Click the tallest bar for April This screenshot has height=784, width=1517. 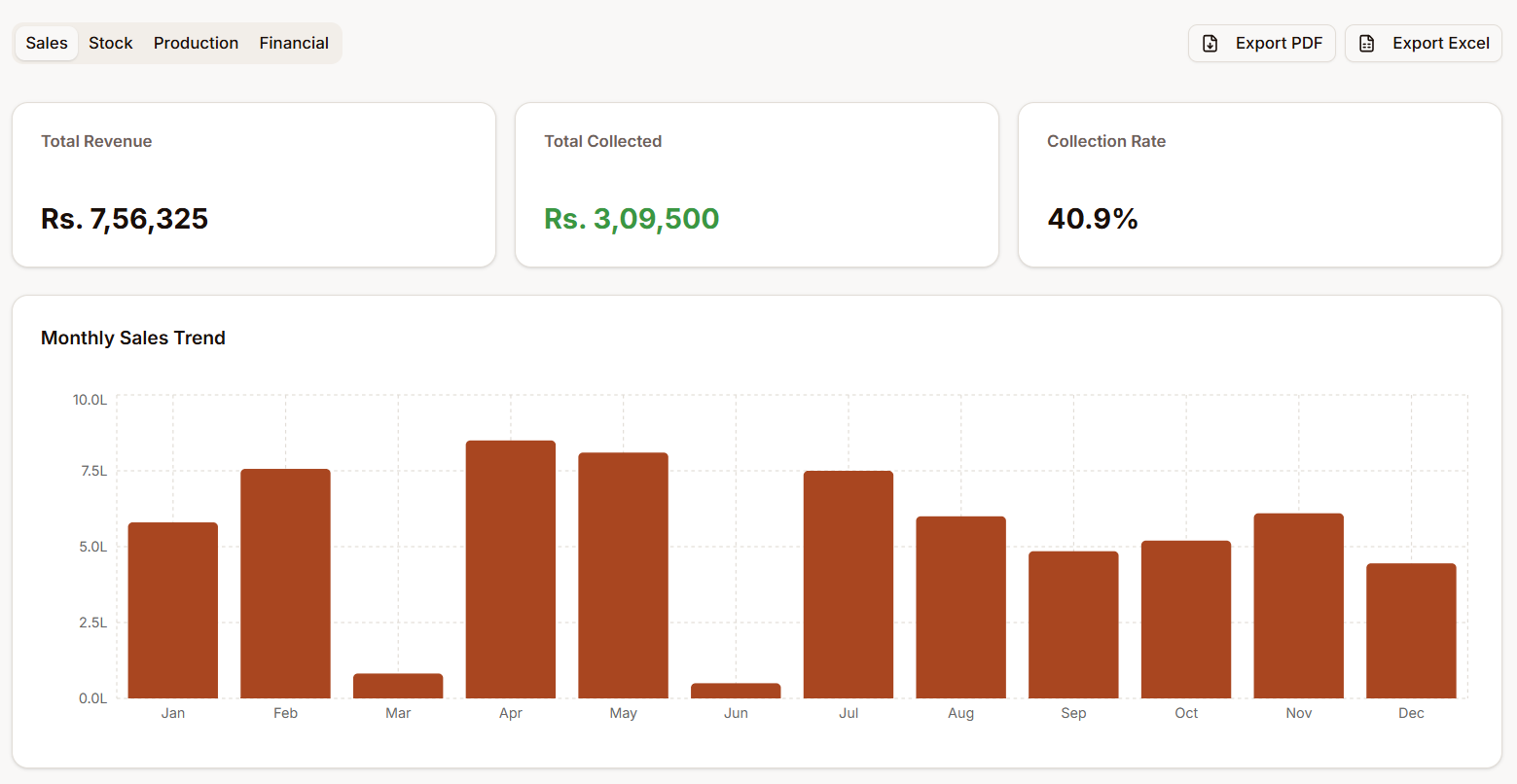(x=511, y=569)
